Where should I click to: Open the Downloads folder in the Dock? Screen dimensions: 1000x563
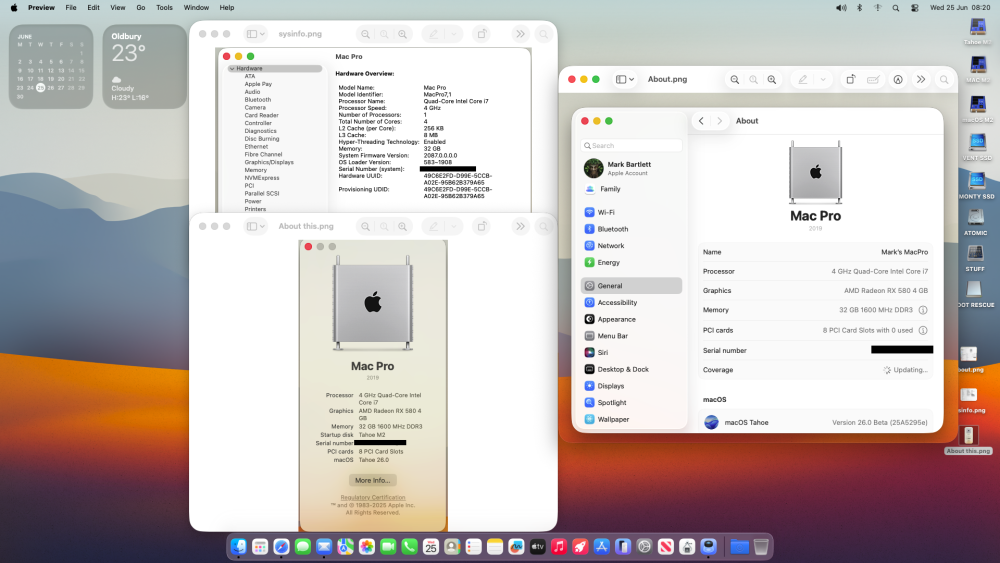(739, 546)
